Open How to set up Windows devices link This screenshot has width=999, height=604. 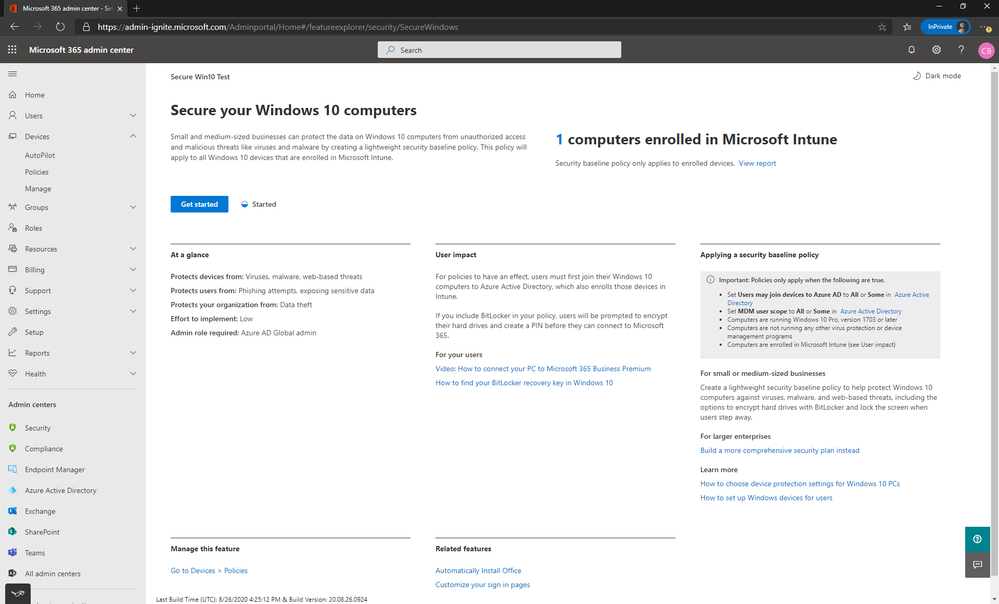click(766, 498)
